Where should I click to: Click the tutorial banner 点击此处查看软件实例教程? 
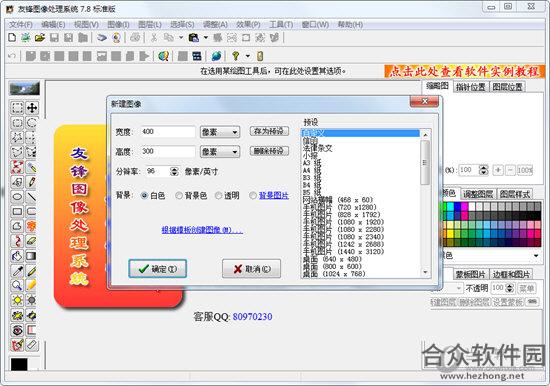click(464, 71)
